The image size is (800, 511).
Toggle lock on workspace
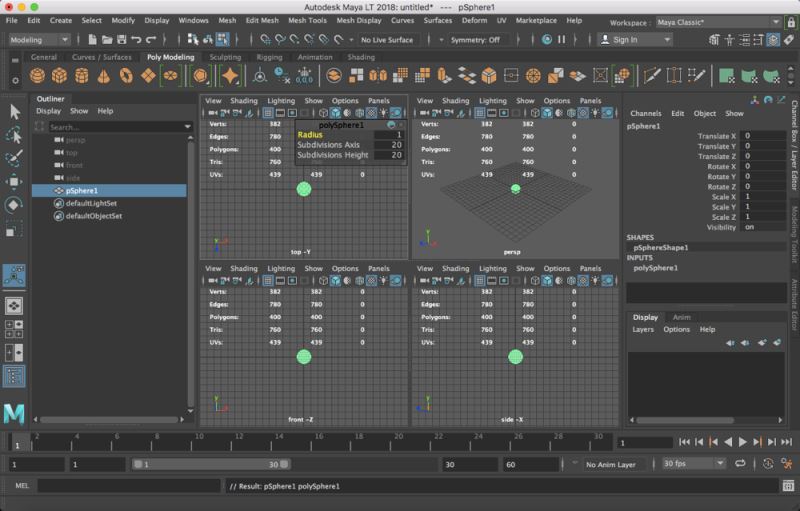pos(791,22)
